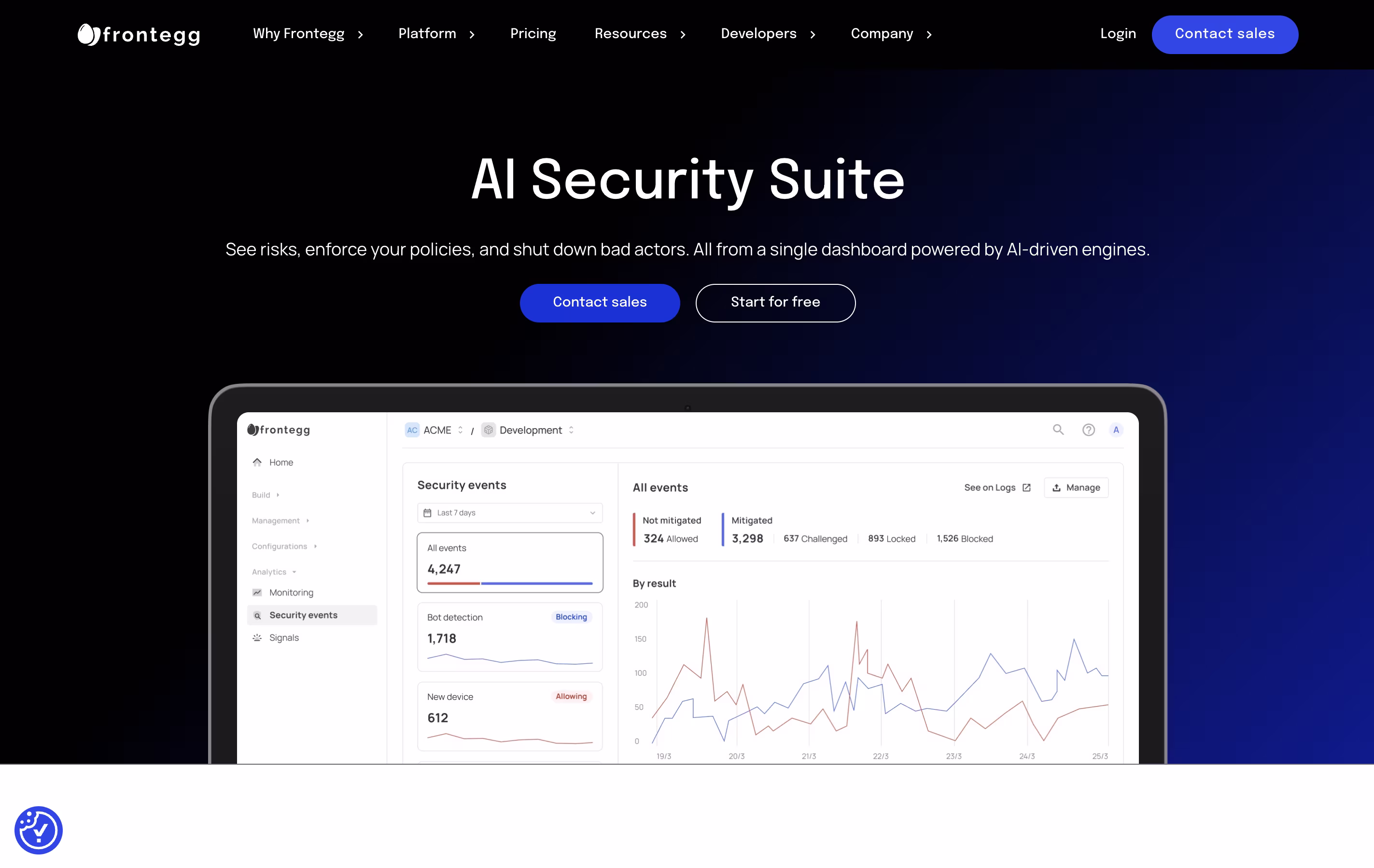Click the user avatar letter A
This screenshot has width=1374, height=868.
tap(1116, 430)
